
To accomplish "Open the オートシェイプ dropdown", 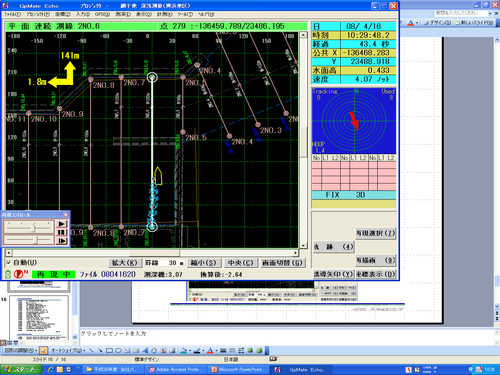I will pyautogui.click(x=68, y=350).
